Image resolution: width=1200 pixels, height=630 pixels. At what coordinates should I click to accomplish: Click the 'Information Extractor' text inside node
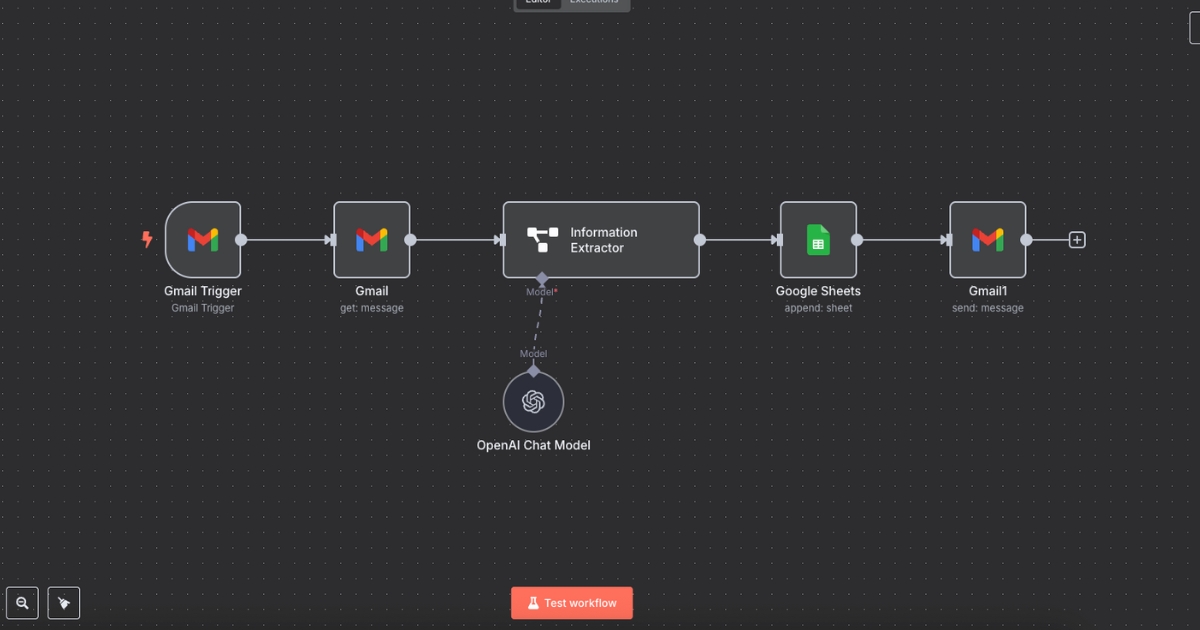coord(604,240)
